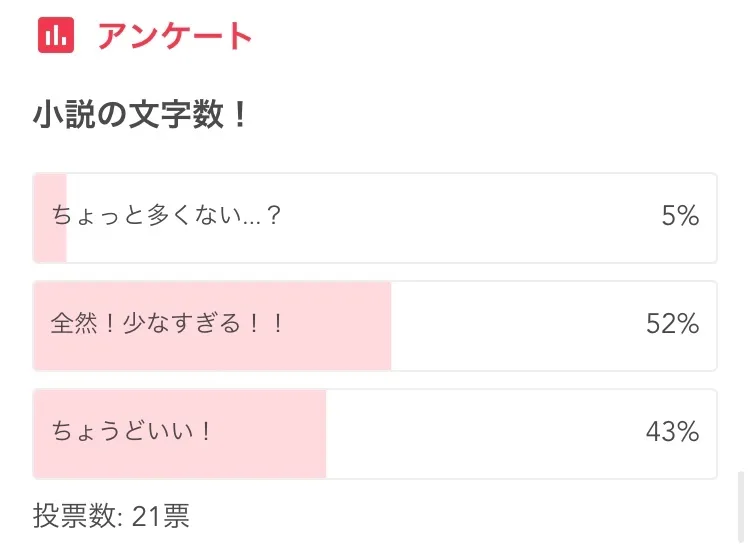
Task: Click the red poll chart icon
Action: pos(56,36)
